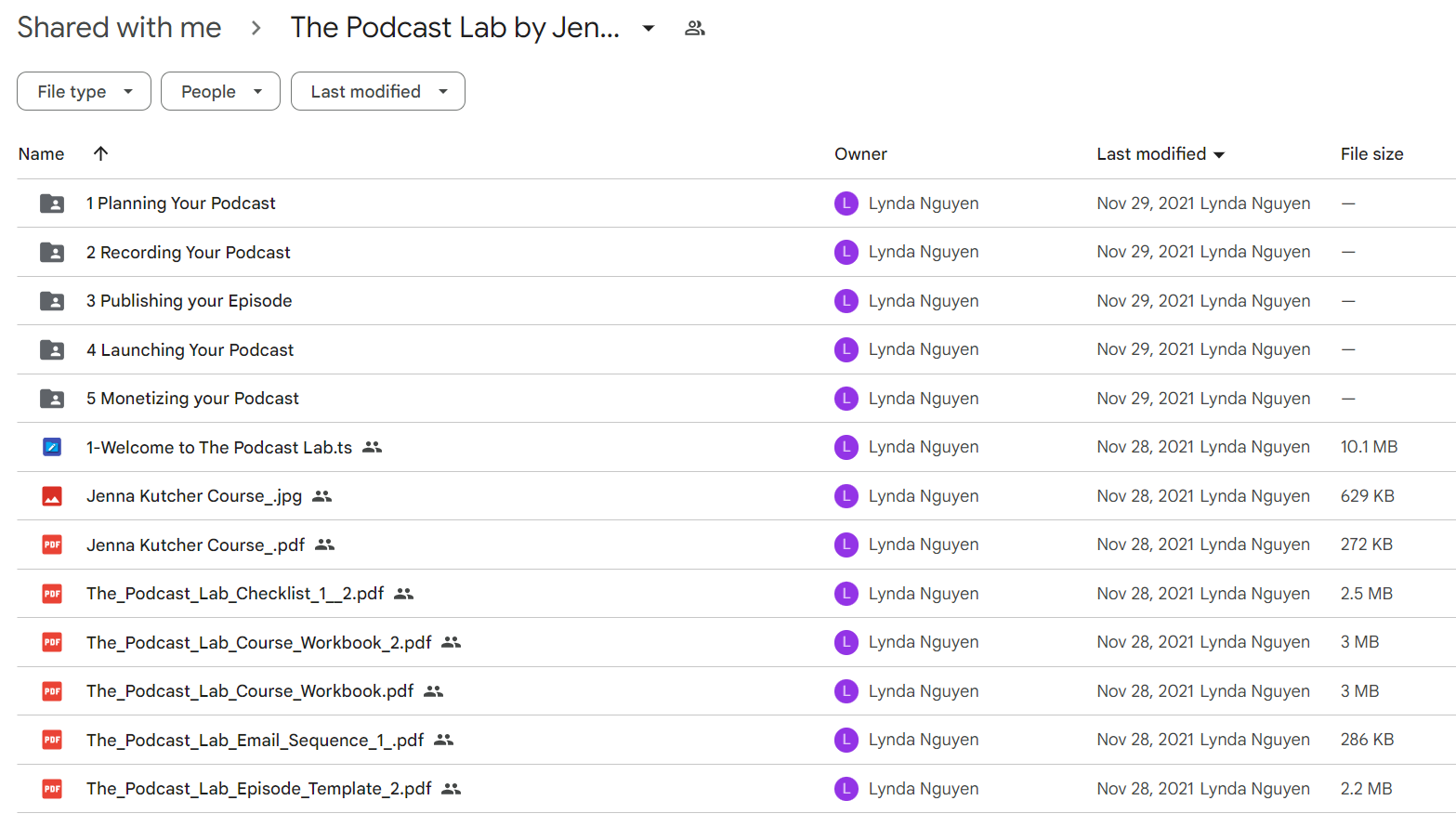The height and width of the screenshot is (840, 1456).
Task: Click the File size column header
Action: point(1371,154)
